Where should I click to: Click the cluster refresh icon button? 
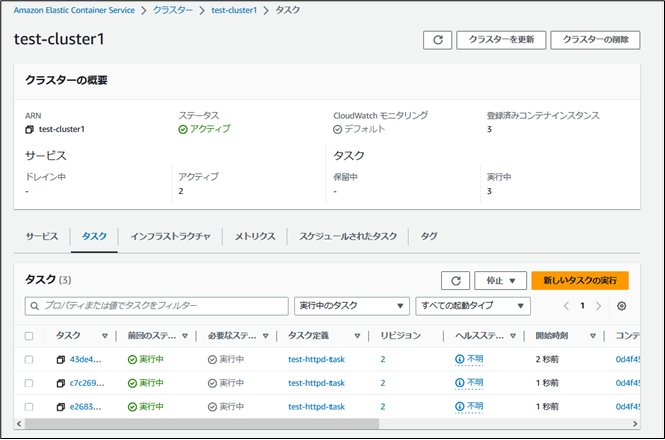[x=437, y=40]
